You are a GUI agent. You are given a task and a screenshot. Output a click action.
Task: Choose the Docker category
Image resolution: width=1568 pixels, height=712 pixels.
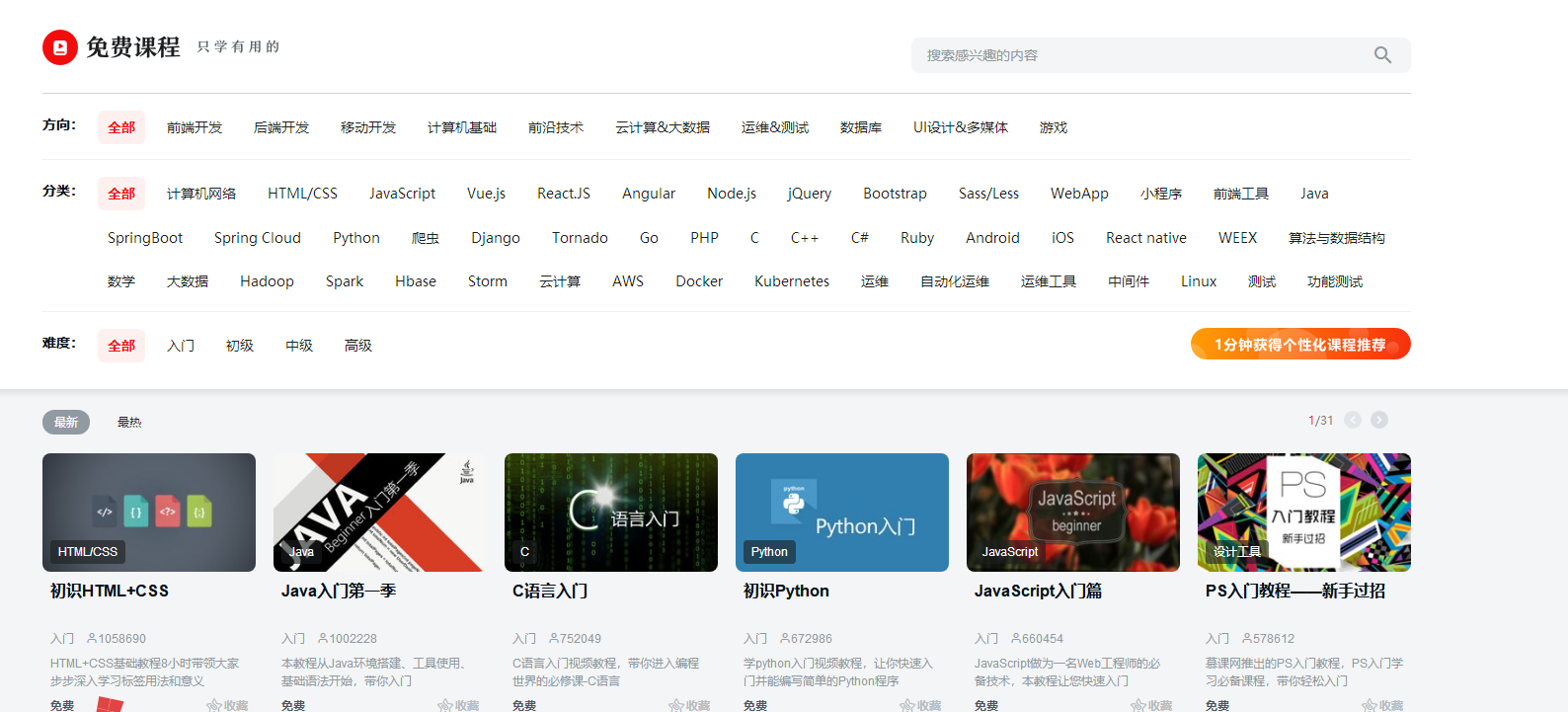click(x=699, y=281)
